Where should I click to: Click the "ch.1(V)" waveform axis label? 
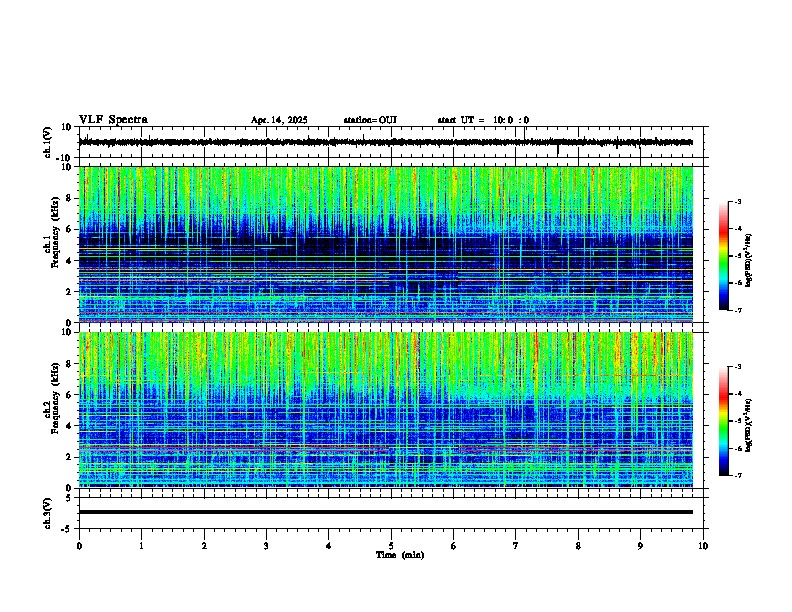tap(48, 142)
